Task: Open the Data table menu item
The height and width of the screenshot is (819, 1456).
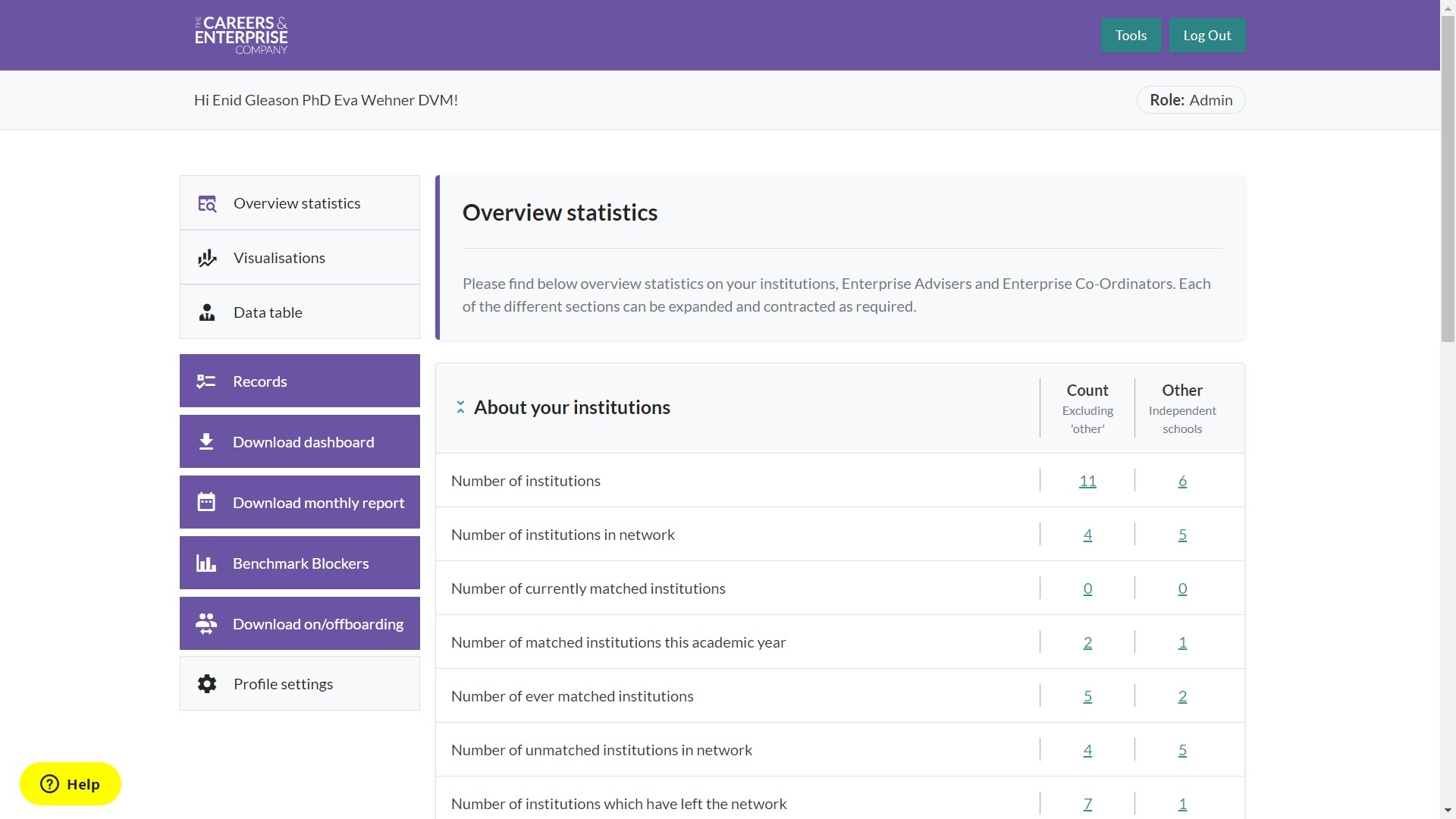Action: click(x=300, y=312)
